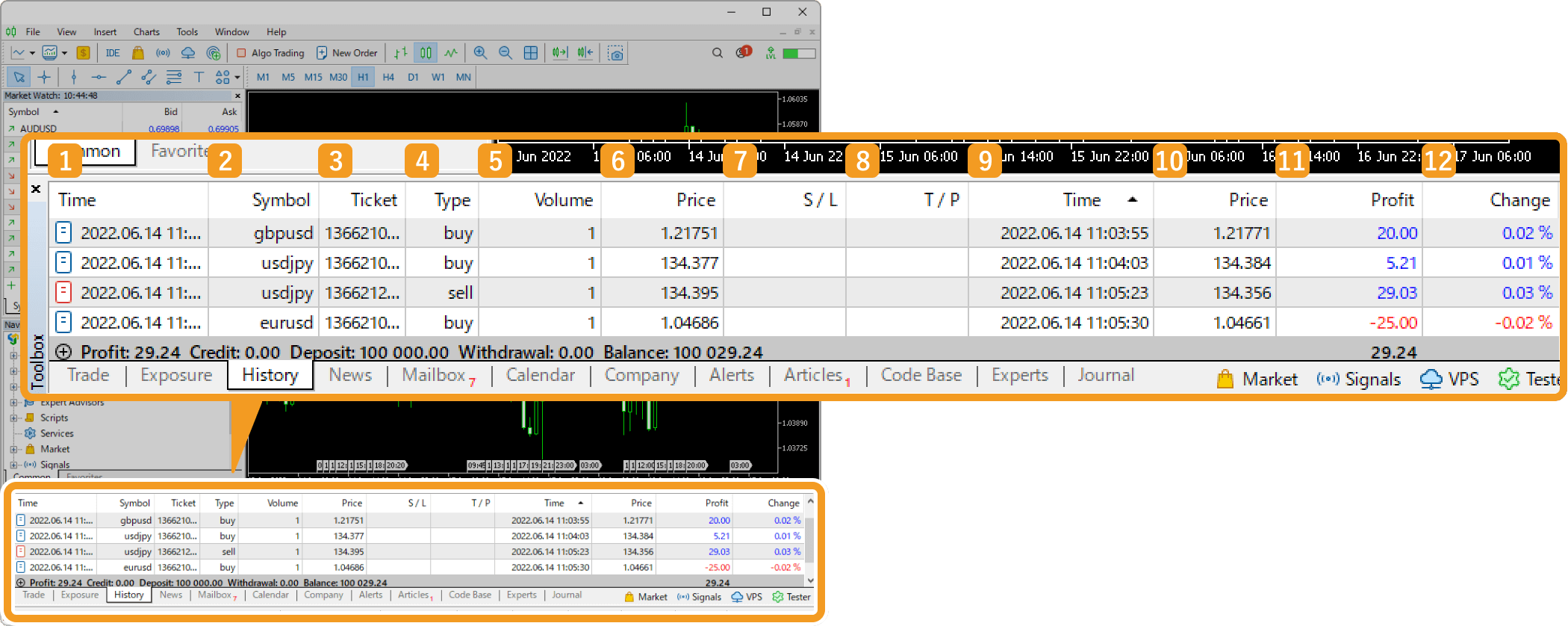Switch chart to bar chart icon
This screenshot has height=626, width=1568.
(x=401, y=53)
